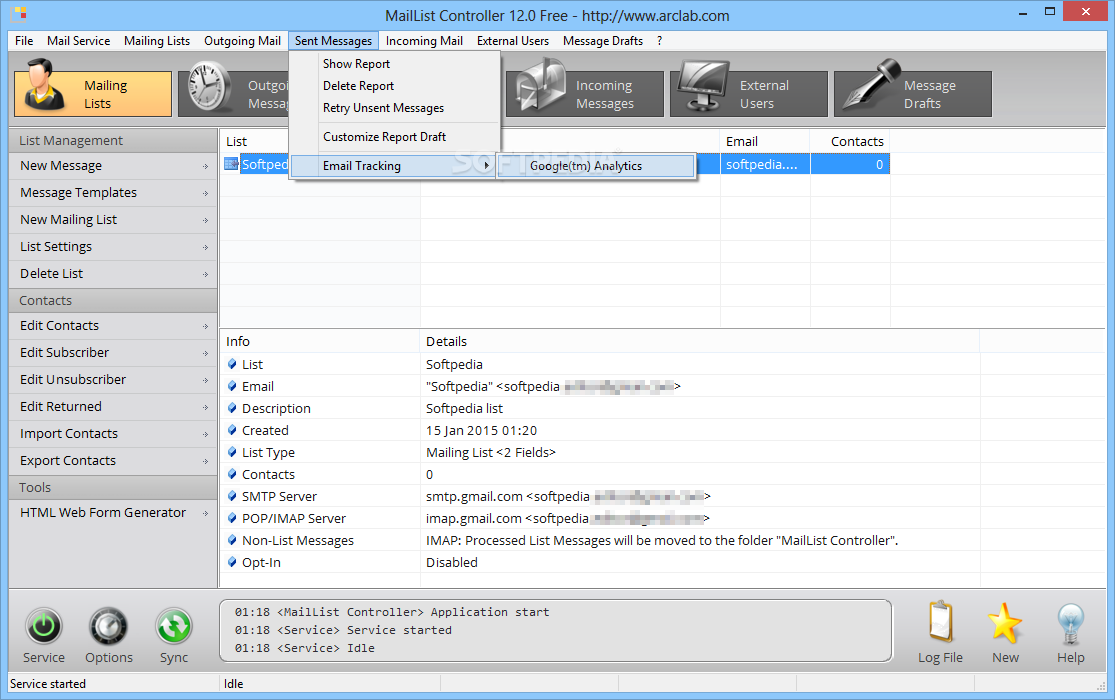Expand the Delete List arrow

pyautogui.click(x=206, y=275)
